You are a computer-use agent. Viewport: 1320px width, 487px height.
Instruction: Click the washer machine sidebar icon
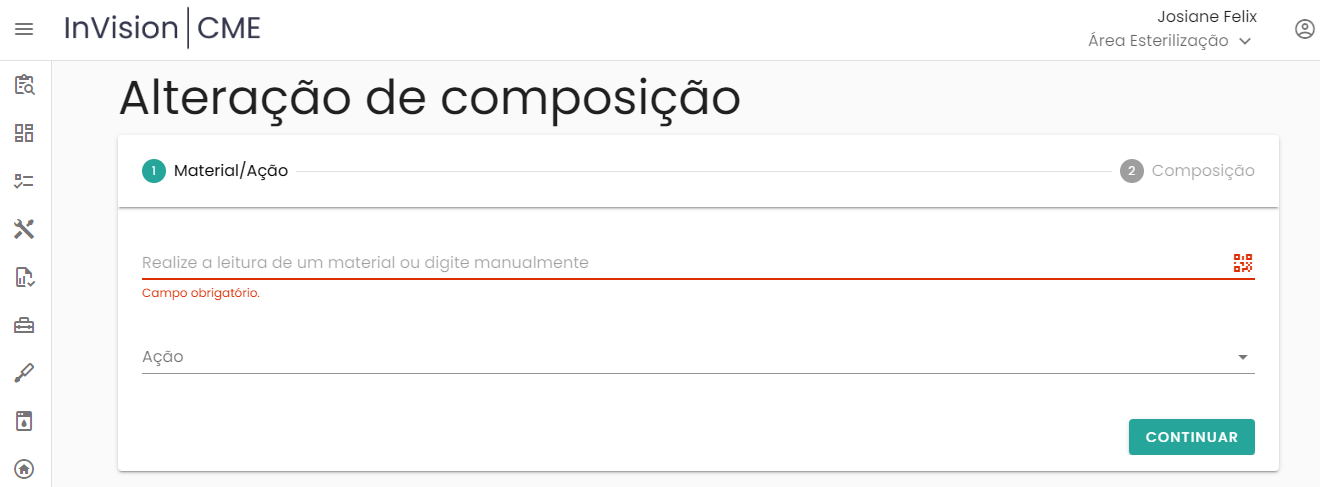[24, 421]
